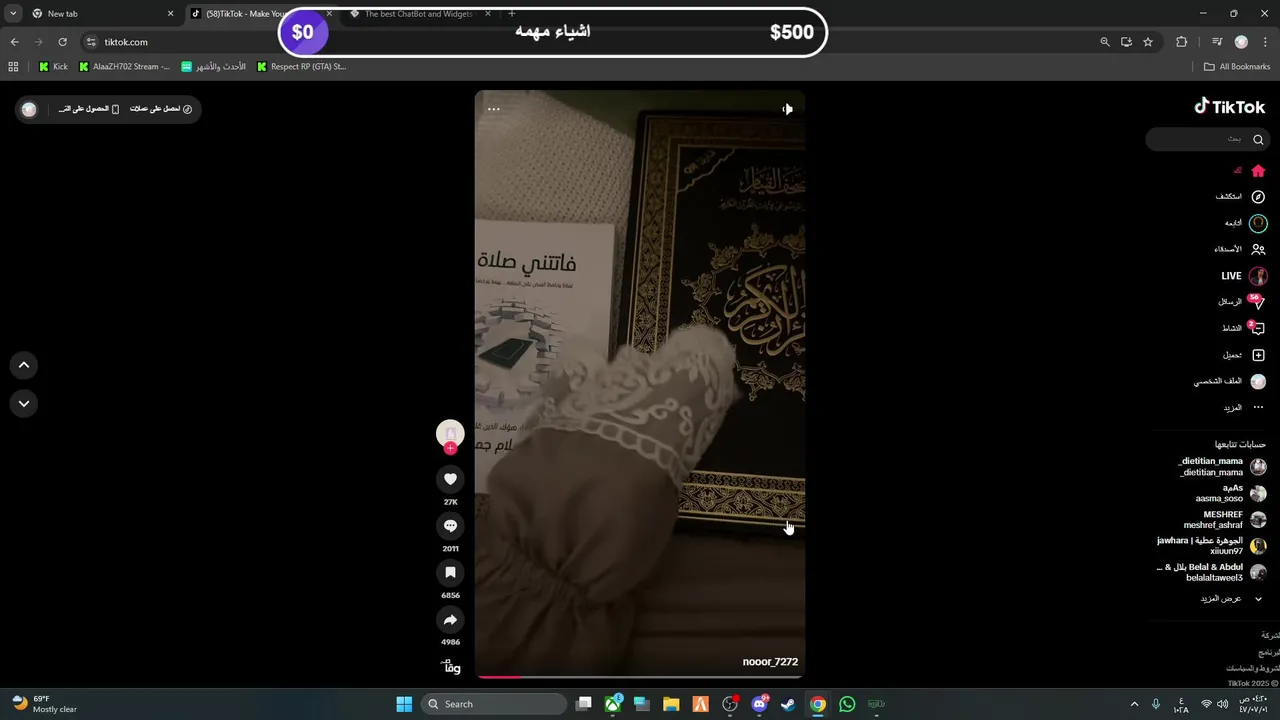The width and height of the screenshot is (1280, 720).
Task: Open the aasma_soso followed account
Action: click(x=1230, y=493)
